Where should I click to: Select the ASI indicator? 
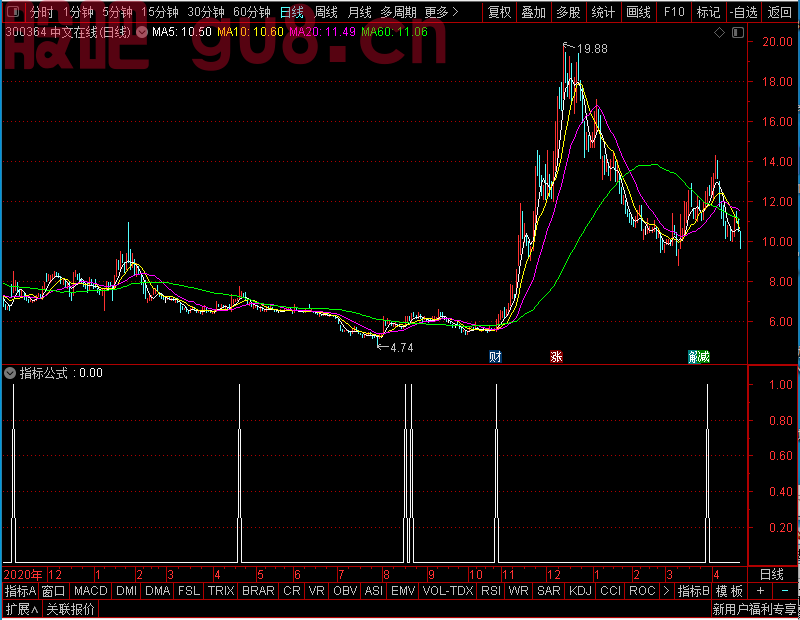[373, 591]
